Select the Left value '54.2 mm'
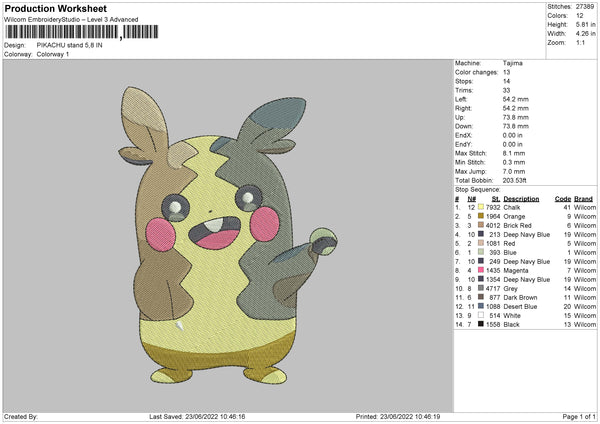The height and width of the screenshot is (424, 600). [515, 99]
